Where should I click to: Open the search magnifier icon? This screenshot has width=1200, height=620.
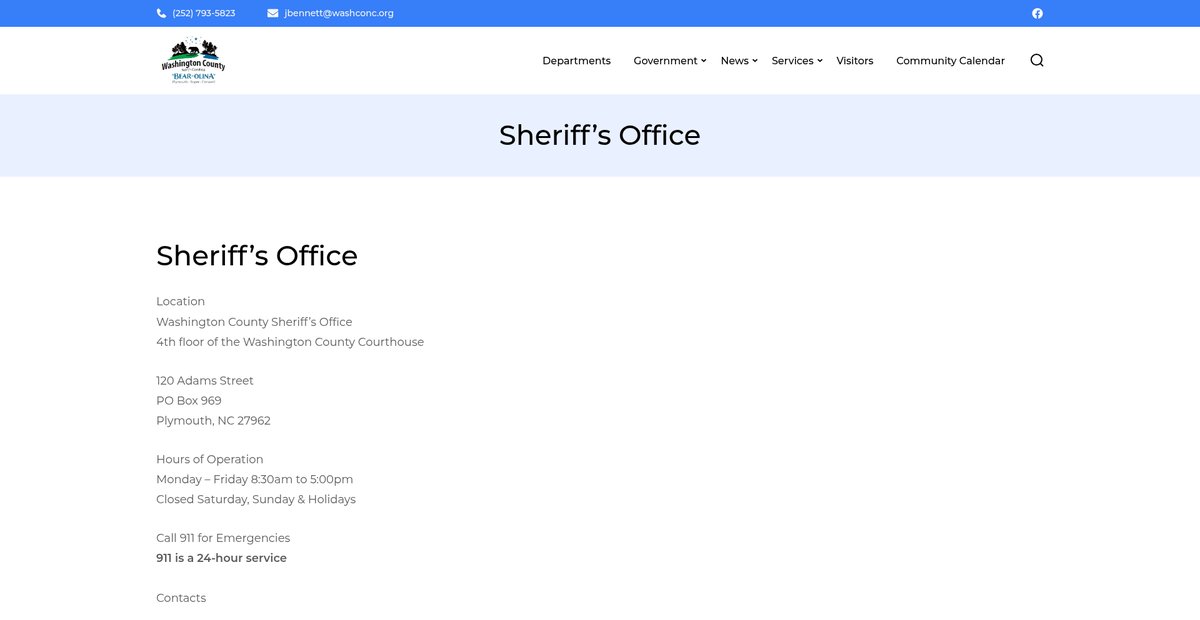[1037, 60]
